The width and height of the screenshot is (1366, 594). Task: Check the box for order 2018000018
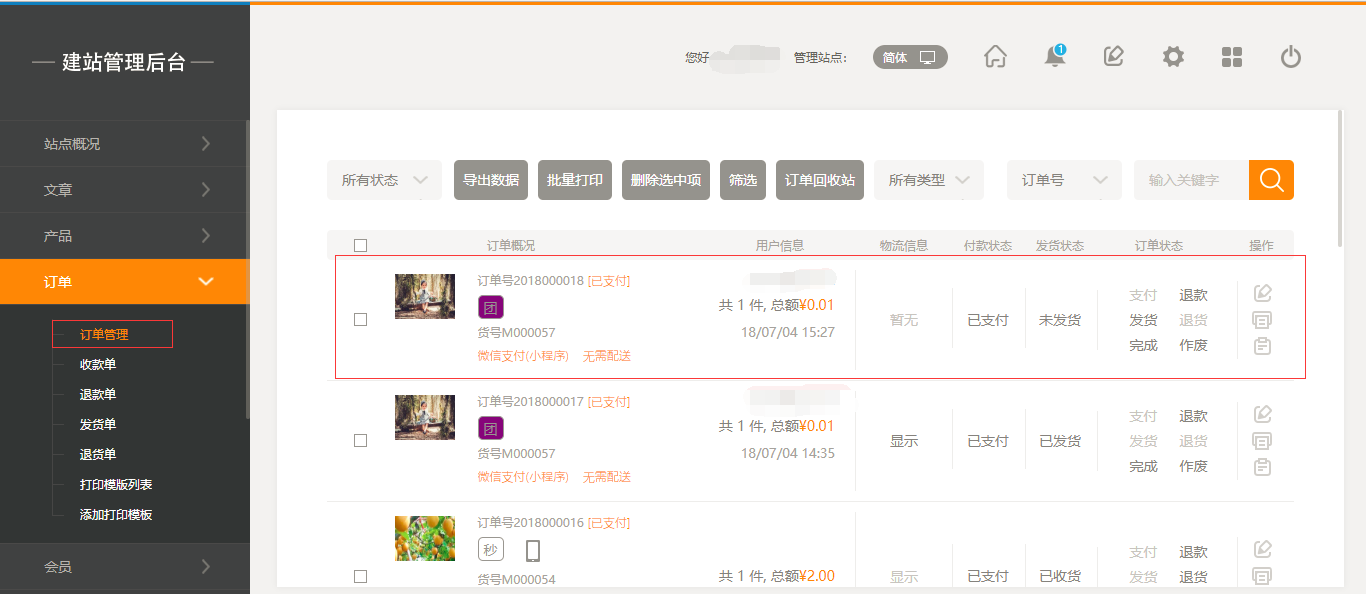[x=361, y=319]
